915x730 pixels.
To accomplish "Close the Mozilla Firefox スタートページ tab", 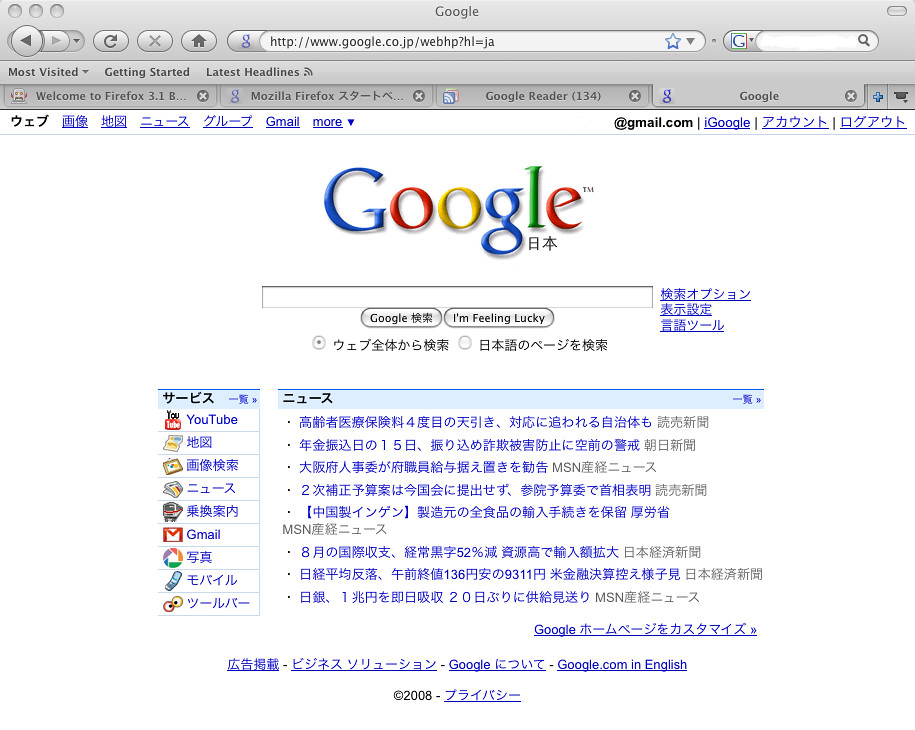I will point(418,96).
